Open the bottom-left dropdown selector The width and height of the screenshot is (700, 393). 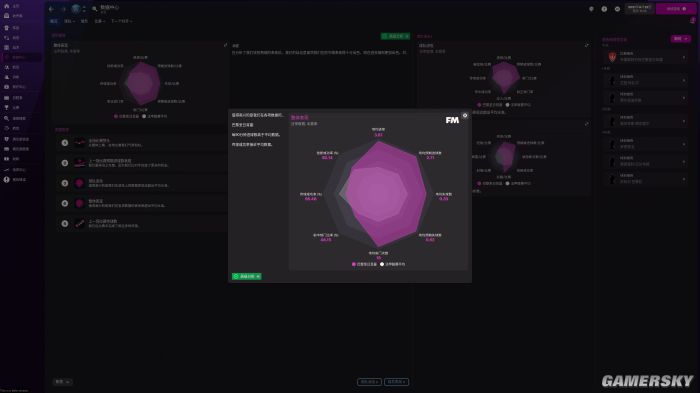[62, 382]
